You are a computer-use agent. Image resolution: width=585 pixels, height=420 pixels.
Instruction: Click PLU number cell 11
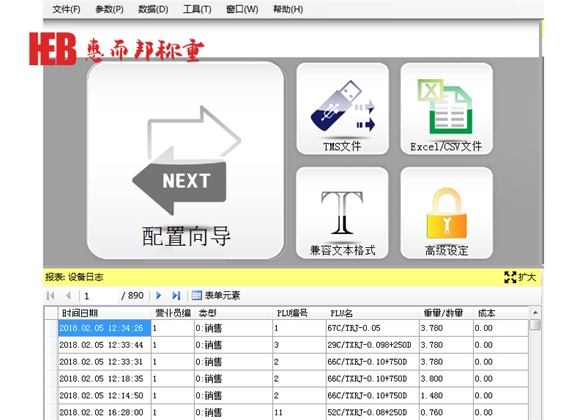pos(299,412)
